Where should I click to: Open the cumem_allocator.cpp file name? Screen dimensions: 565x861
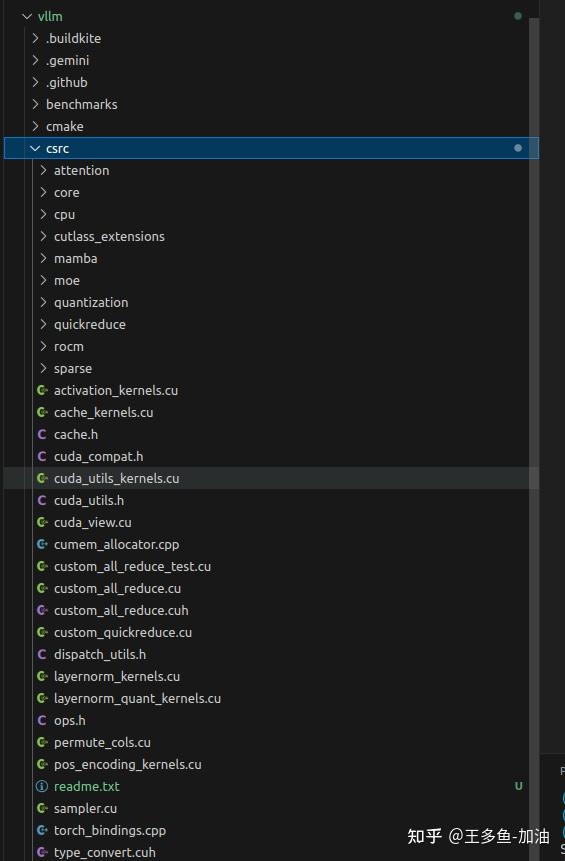[x=116, y=544]
